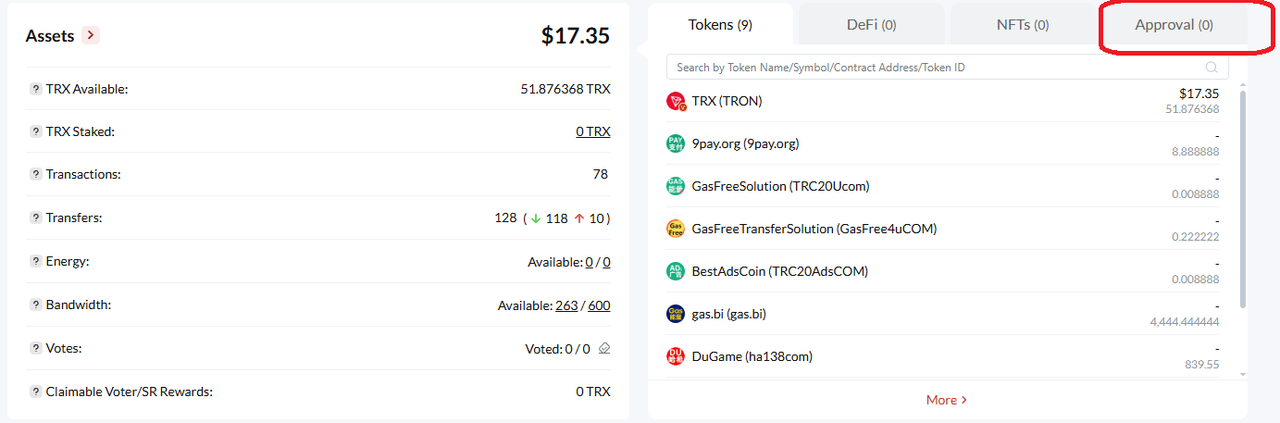Click the GasFreeTransferSolution token icon
The image size is (1280, 423).
coord(676,228)
